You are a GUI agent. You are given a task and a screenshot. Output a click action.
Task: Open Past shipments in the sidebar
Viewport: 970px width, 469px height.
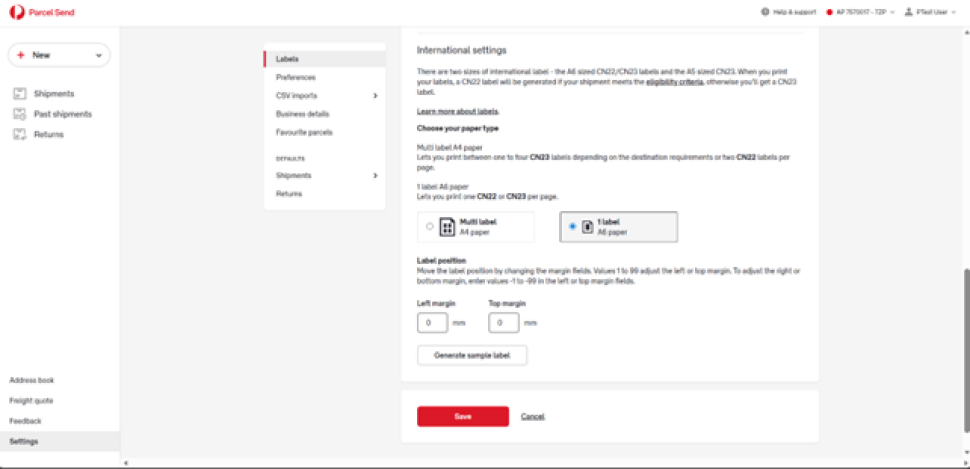pos(62,114)
